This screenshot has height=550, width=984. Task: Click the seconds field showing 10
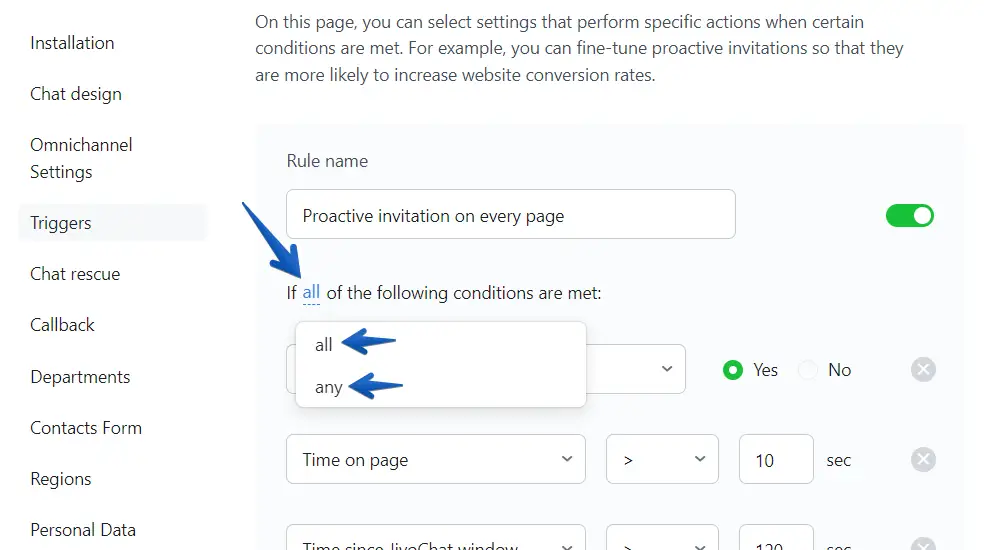775,460
